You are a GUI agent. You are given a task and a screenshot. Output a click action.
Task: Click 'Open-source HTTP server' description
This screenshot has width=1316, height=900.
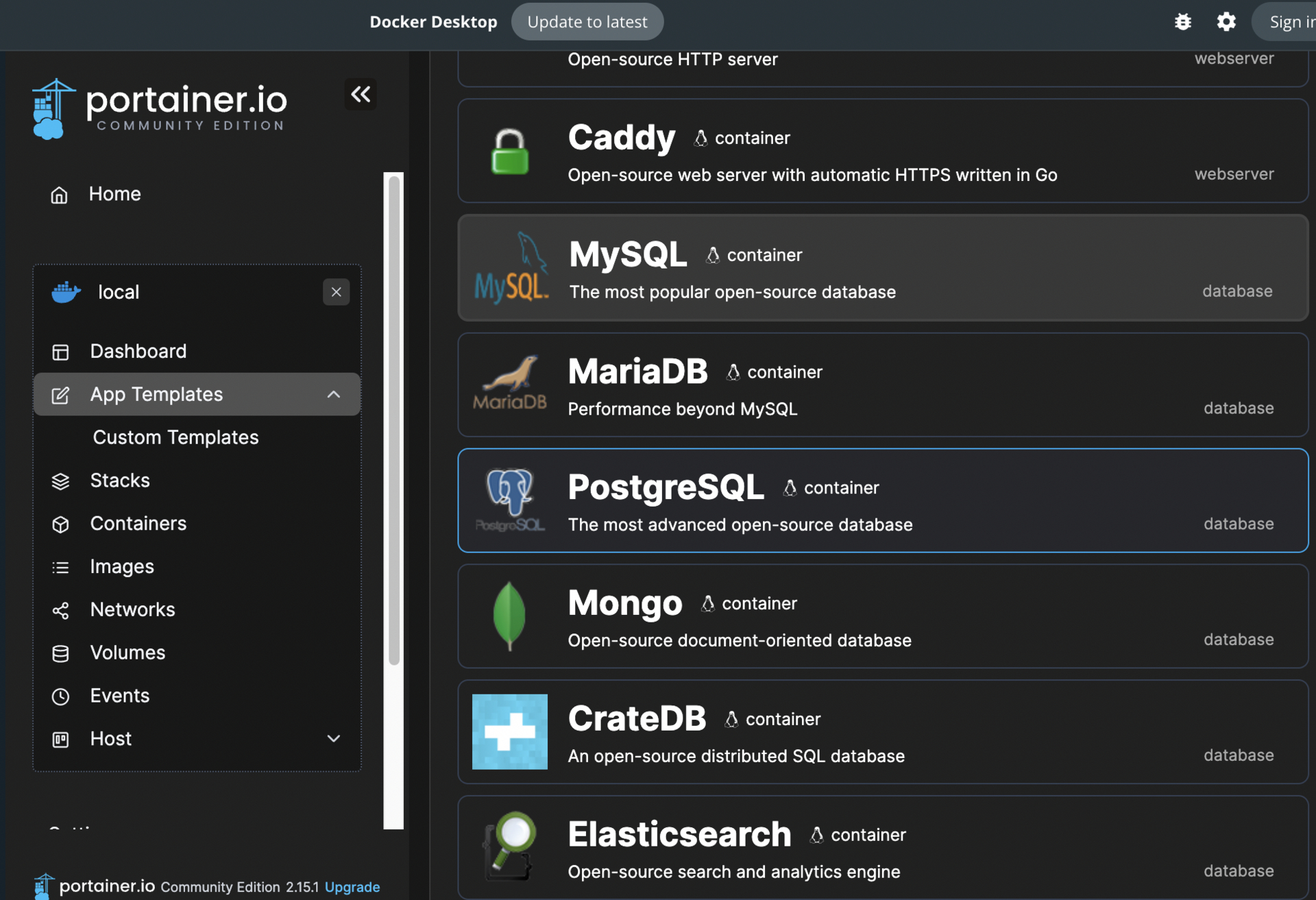tap(673, 60)
